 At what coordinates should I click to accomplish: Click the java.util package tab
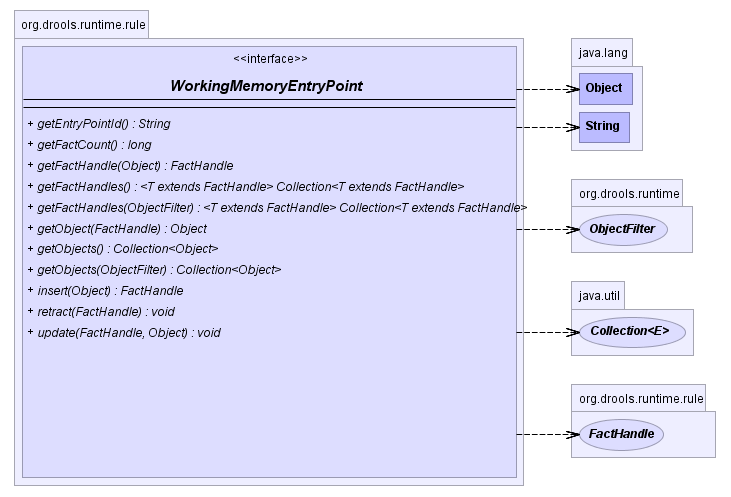coord(598,296)
